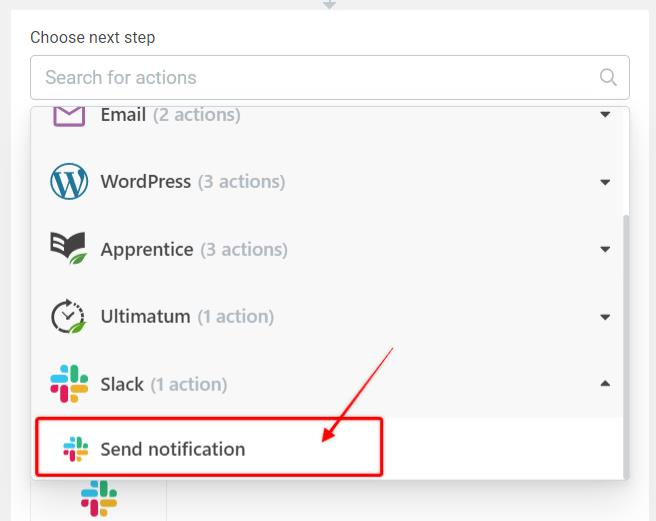Expand the Email actions arrow

pos(605,115)
